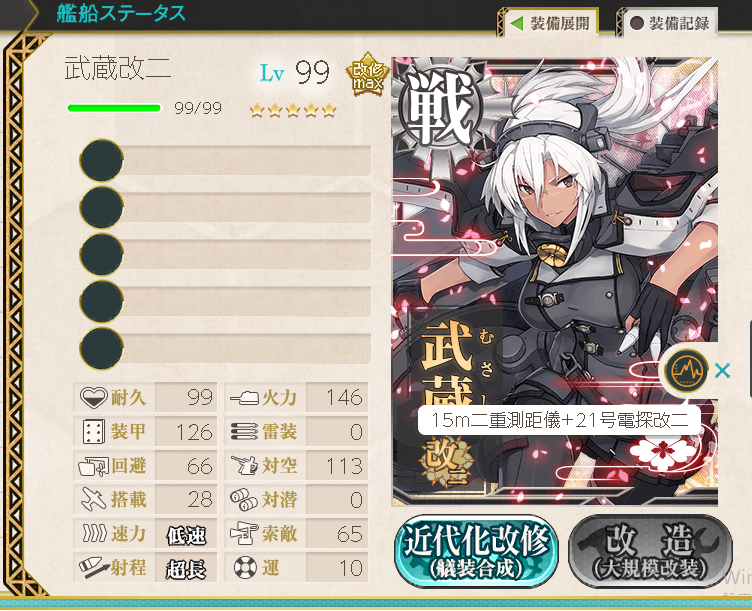This screenshot has height=611, width=752.
Task: Click the heart icon beside 耐久
Action: 93,397
